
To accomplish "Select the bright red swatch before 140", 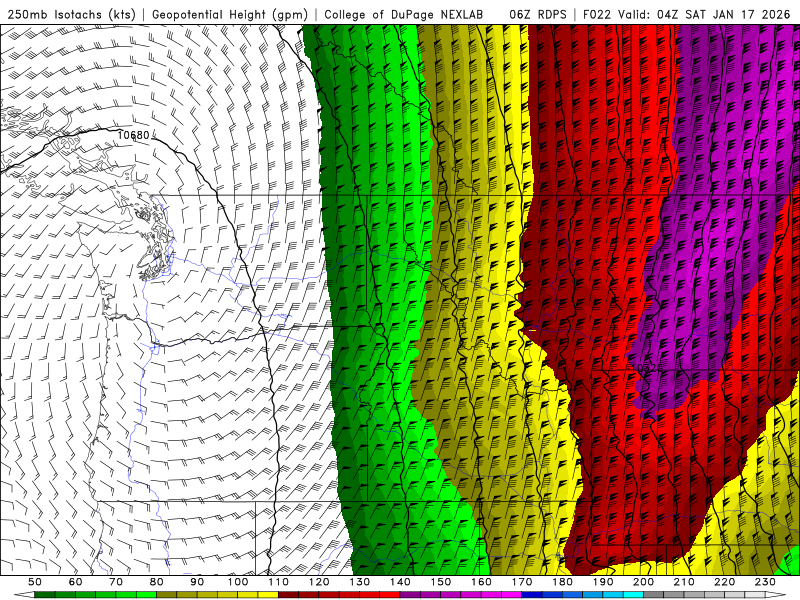I will pos(390,594).
